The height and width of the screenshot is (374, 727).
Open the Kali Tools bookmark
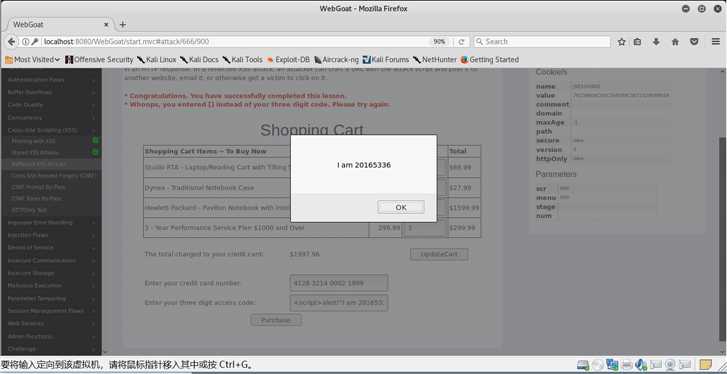pos(242,60)
